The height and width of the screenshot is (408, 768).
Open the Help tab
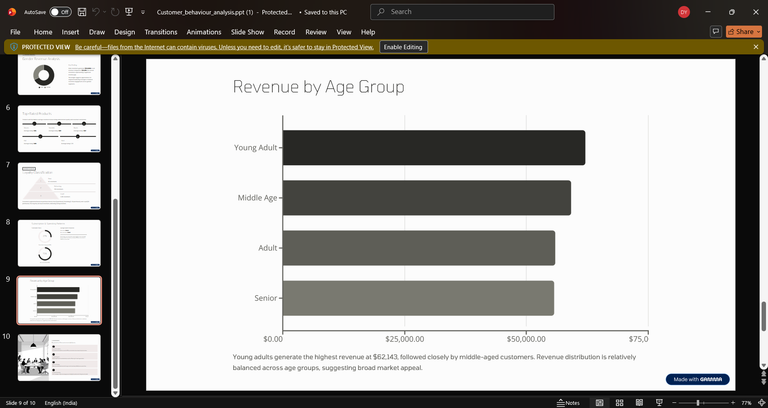click(368, 32)
